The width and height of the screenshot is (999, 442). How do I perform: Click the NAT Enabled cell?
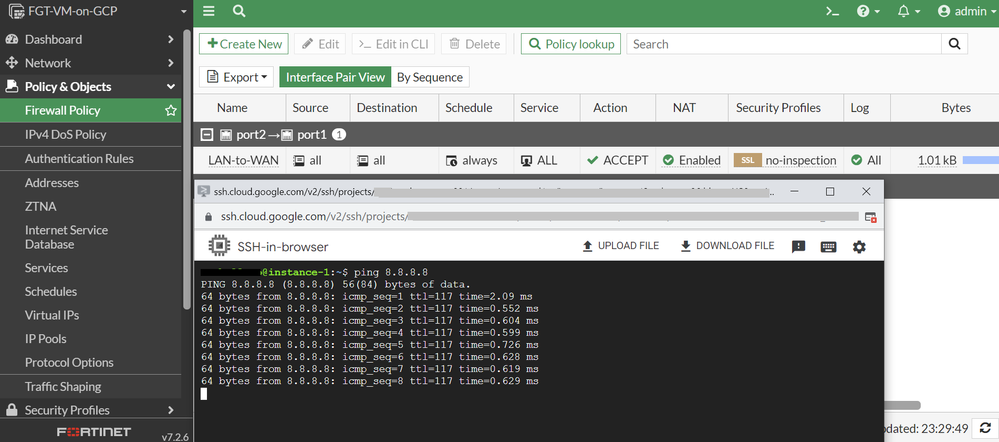tap(692, 160)
